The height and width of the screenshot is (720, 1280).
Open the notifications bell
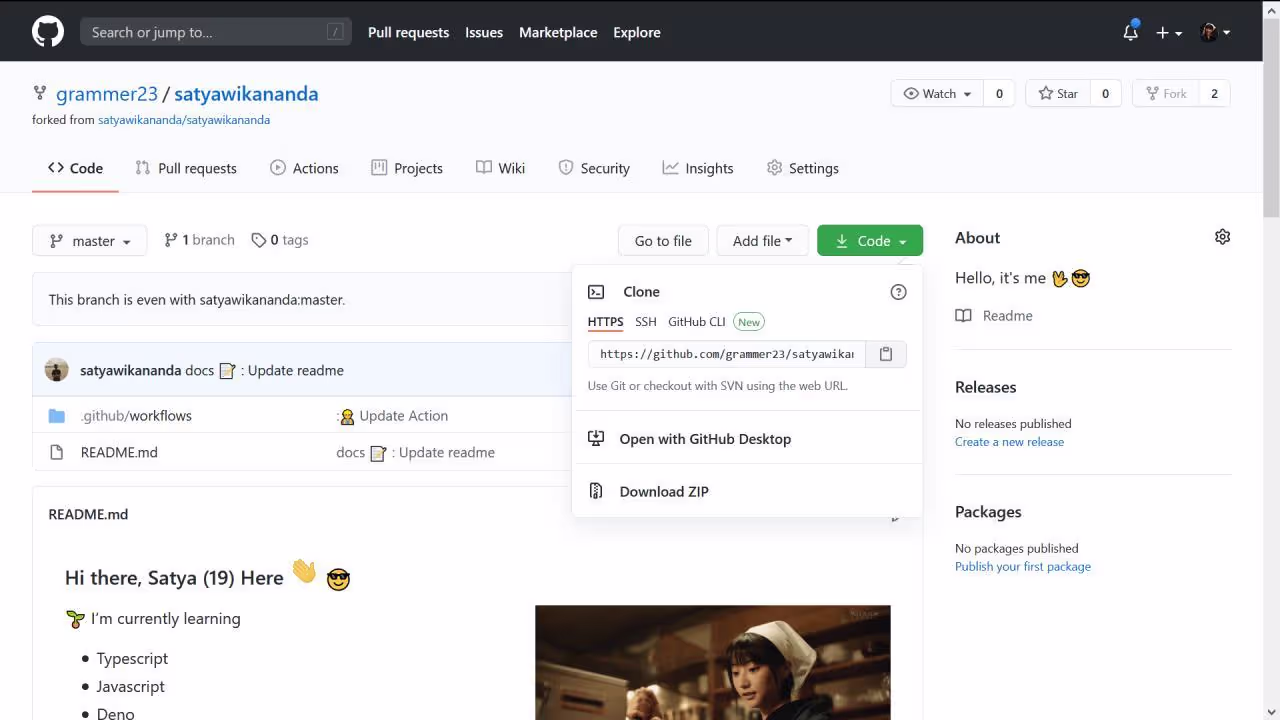point(1130,32)
